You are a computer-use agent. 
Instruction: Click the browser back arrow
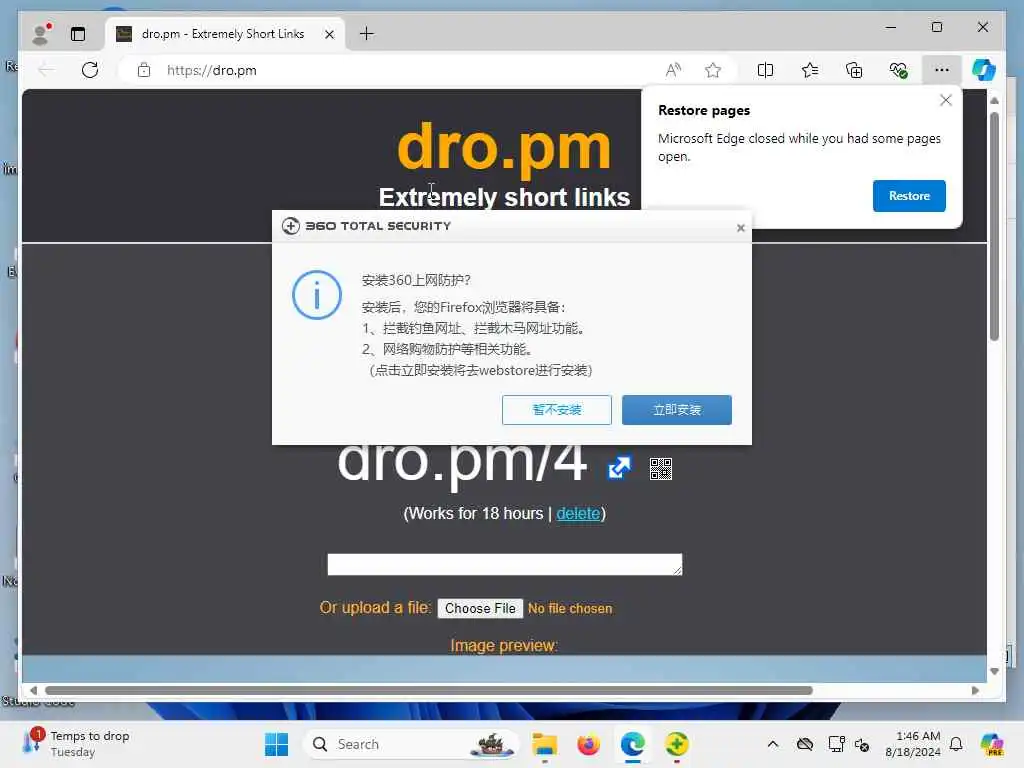point(46,70)
